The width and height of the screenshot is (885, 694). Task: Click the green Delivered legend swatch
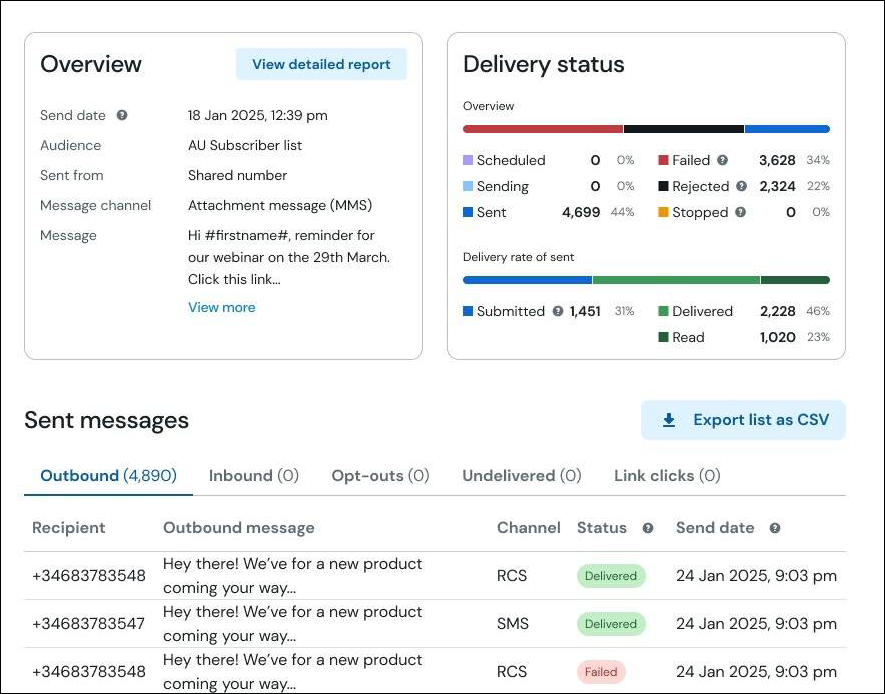click(663, 311)
